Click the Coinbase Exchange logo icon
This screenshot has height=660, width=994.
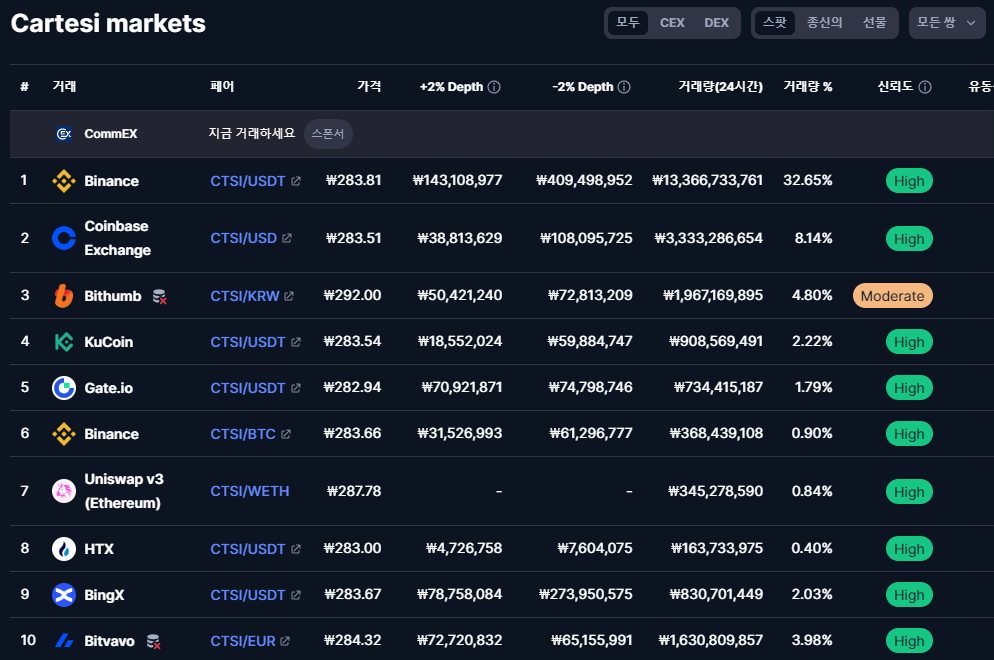64,238
